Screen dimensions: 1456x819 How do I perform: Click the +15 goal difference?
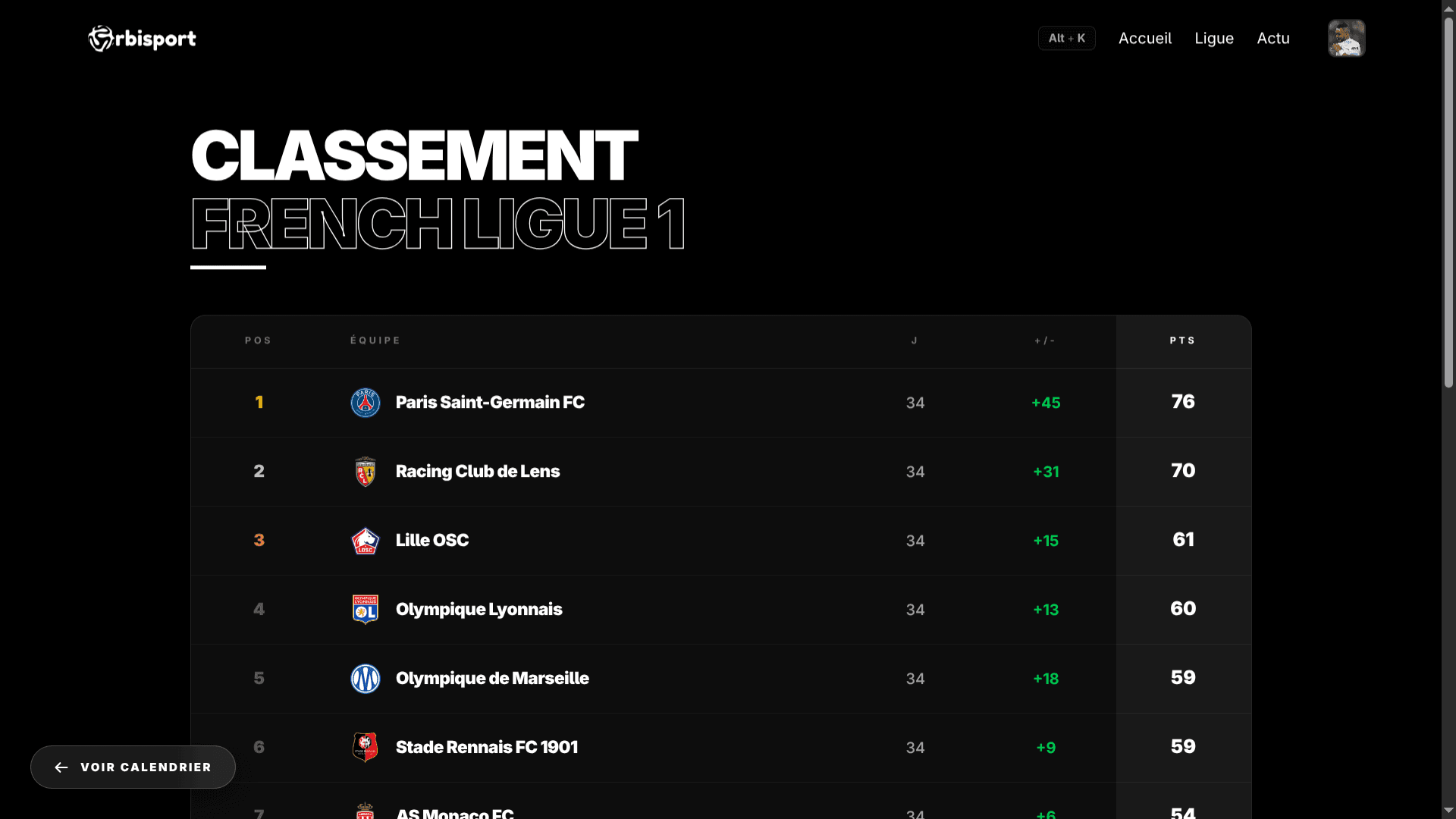pos(1046,541)
